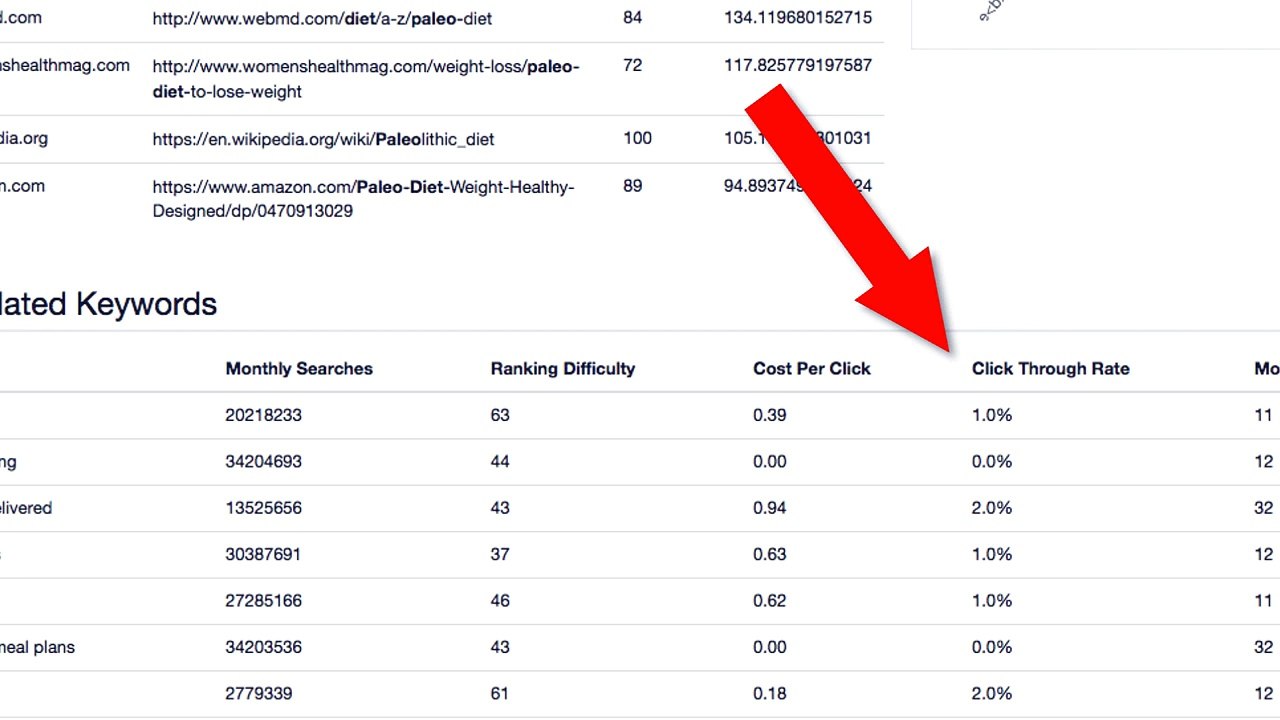Image resolution: width=1280 pixels, height=720 pixels.
Task: Select the 2779339 monthly searches cell
Action: [x=259, y=693]
